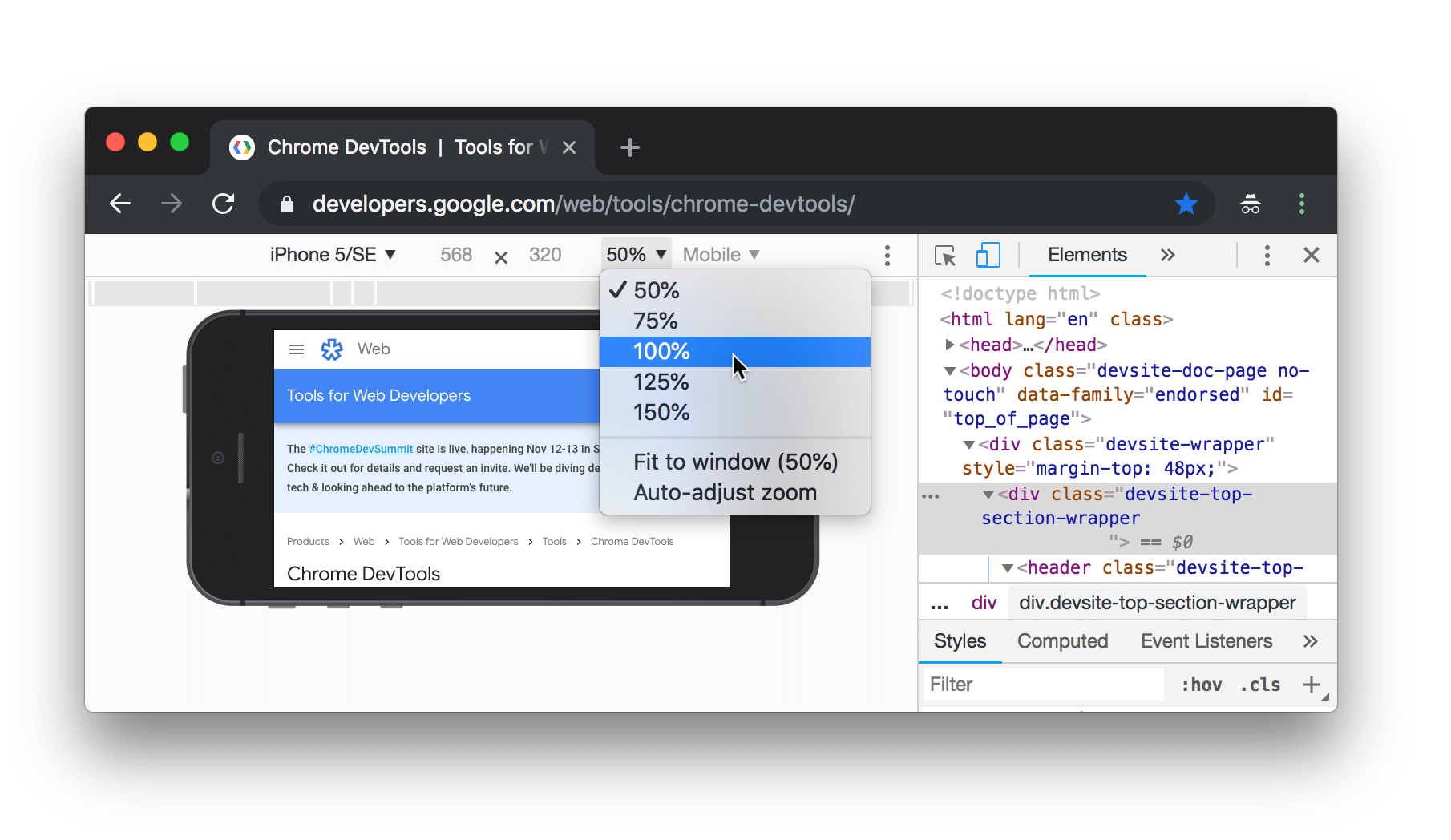Toggle the .cls classes panel
The height and width of the screenshot is (840, 1451).
pos(1260,685)
